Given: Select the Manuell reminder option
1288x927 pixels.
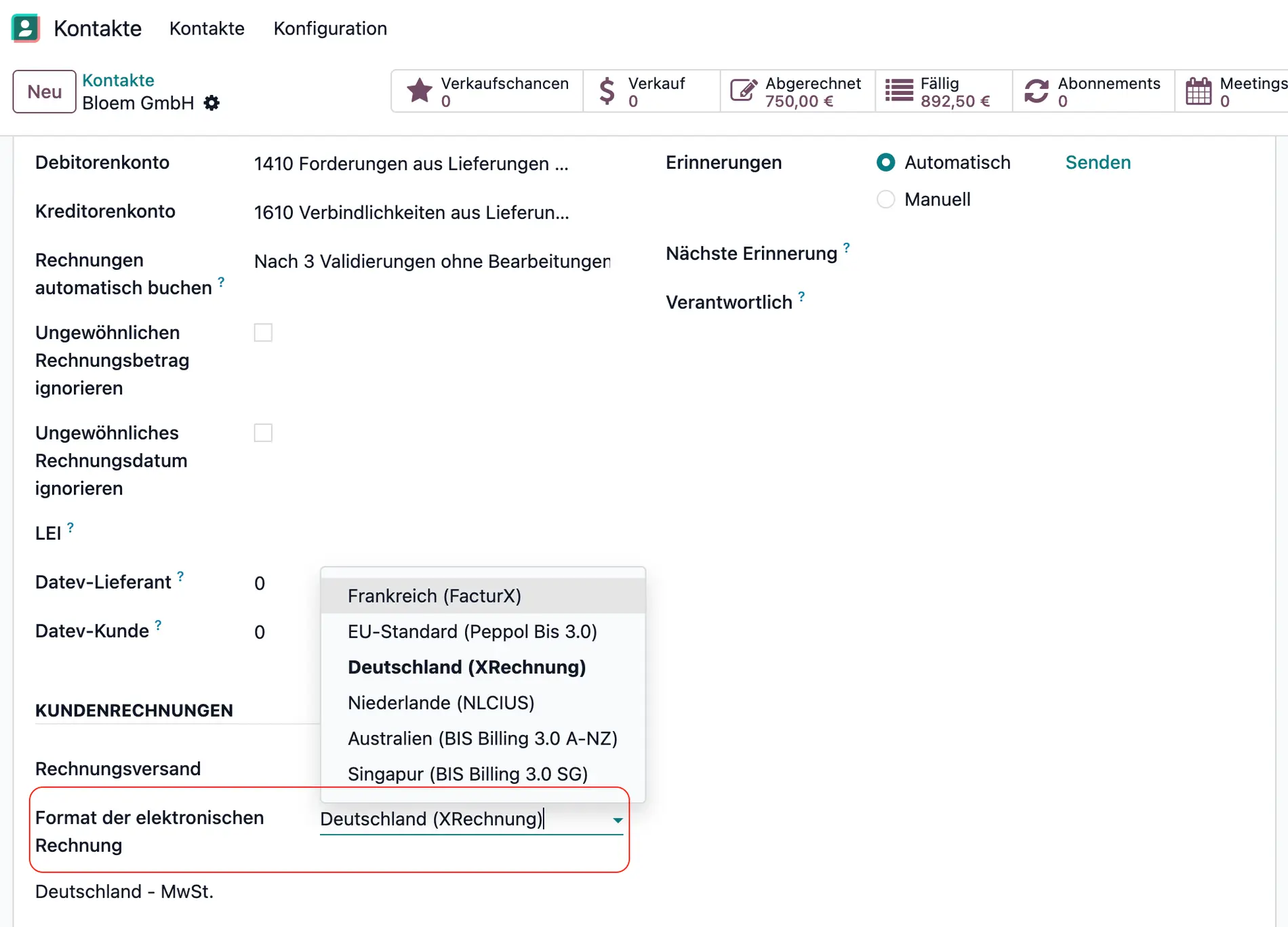Looking at the screenshot, I should coord(885,199).
